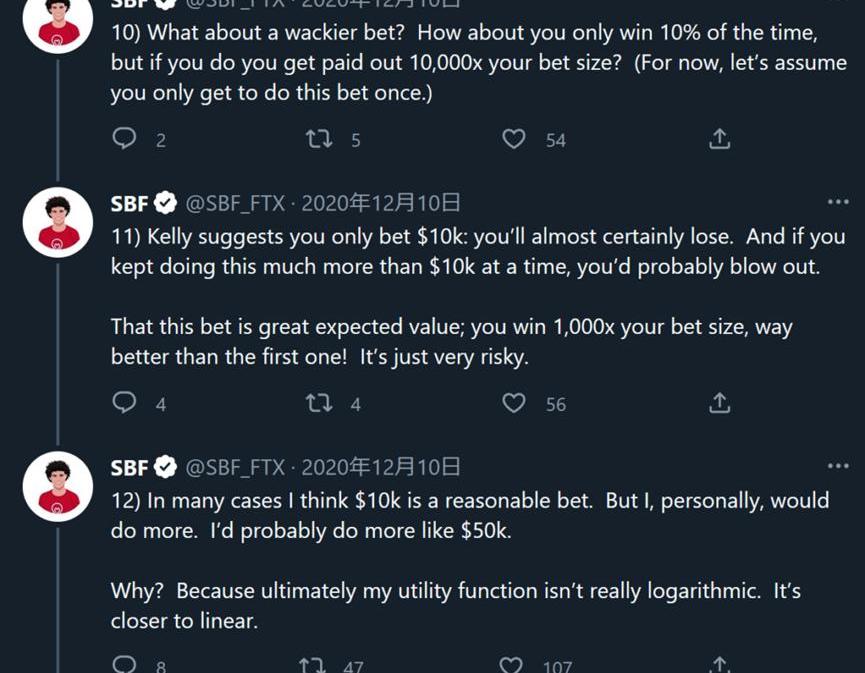Share tweet 11 about Kelly bet
This screenshot has width=865, height=673.
tap(719, 403)
